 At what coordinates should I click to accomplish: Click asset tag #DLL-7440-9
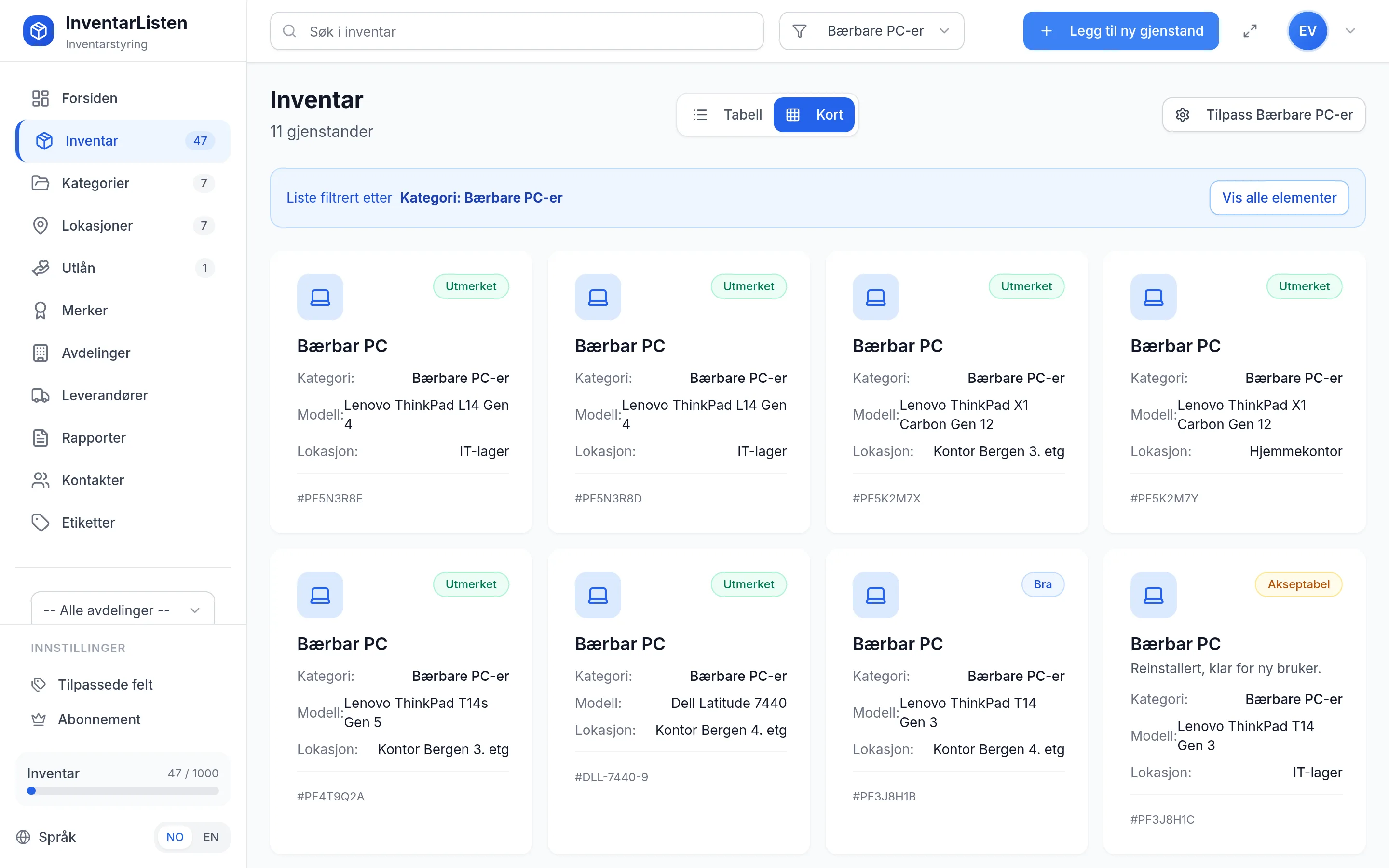(x=611, y=777)
